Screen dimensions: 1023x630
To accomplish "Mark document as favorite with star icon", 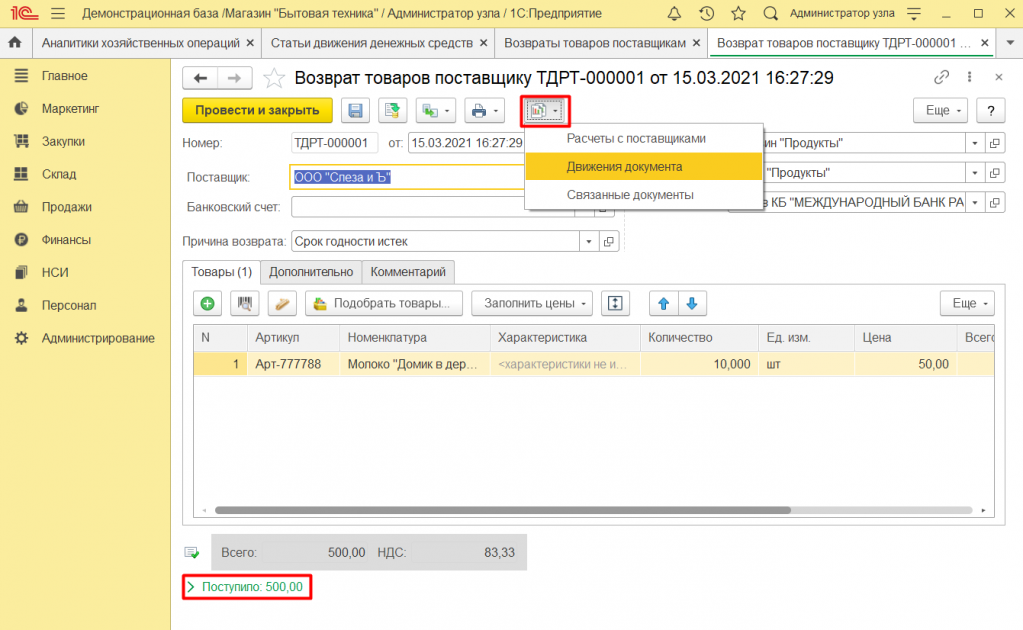I will pos(273,78).
